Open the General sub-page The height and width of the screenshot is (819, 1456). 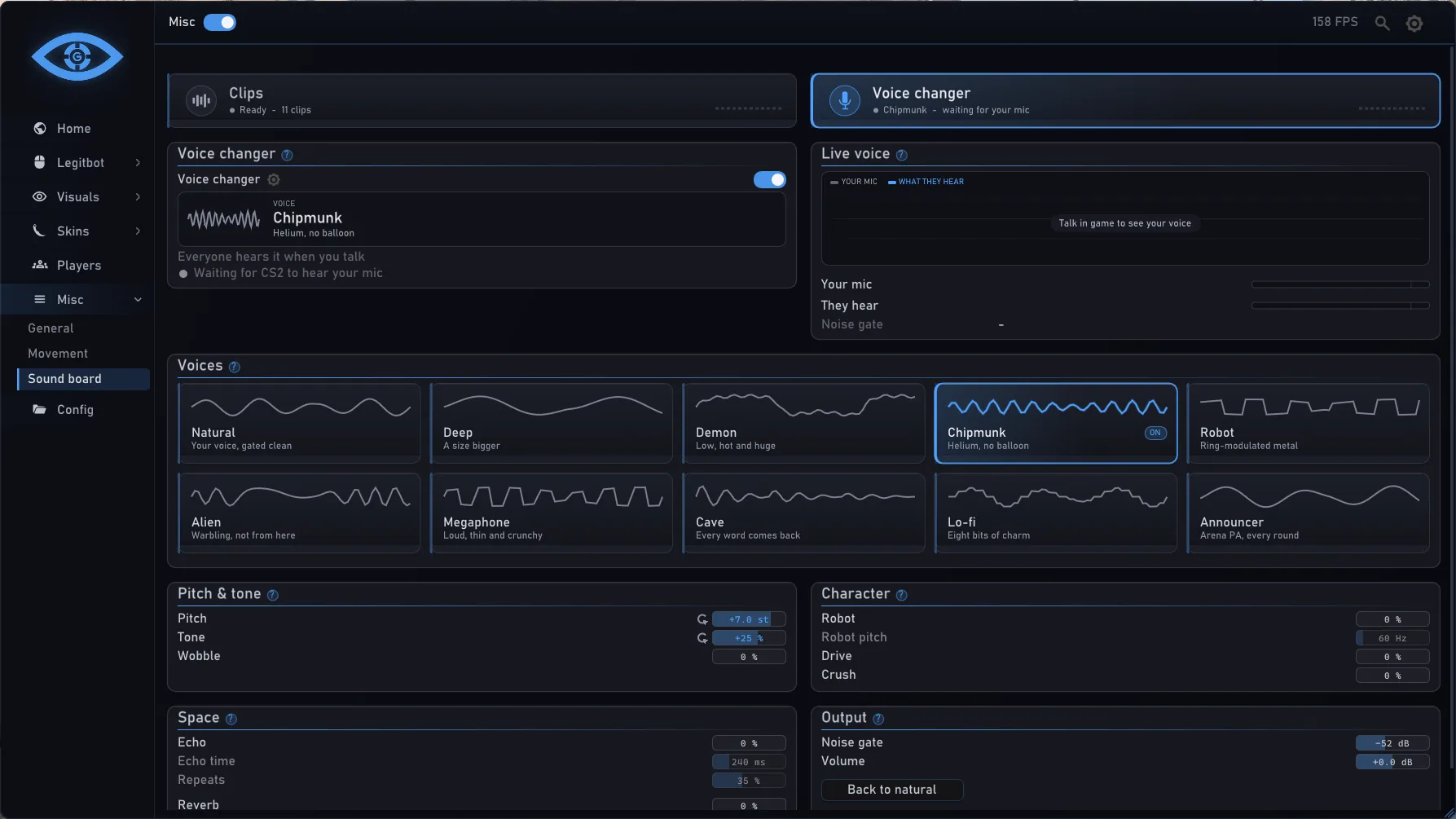tap(51, 328)
